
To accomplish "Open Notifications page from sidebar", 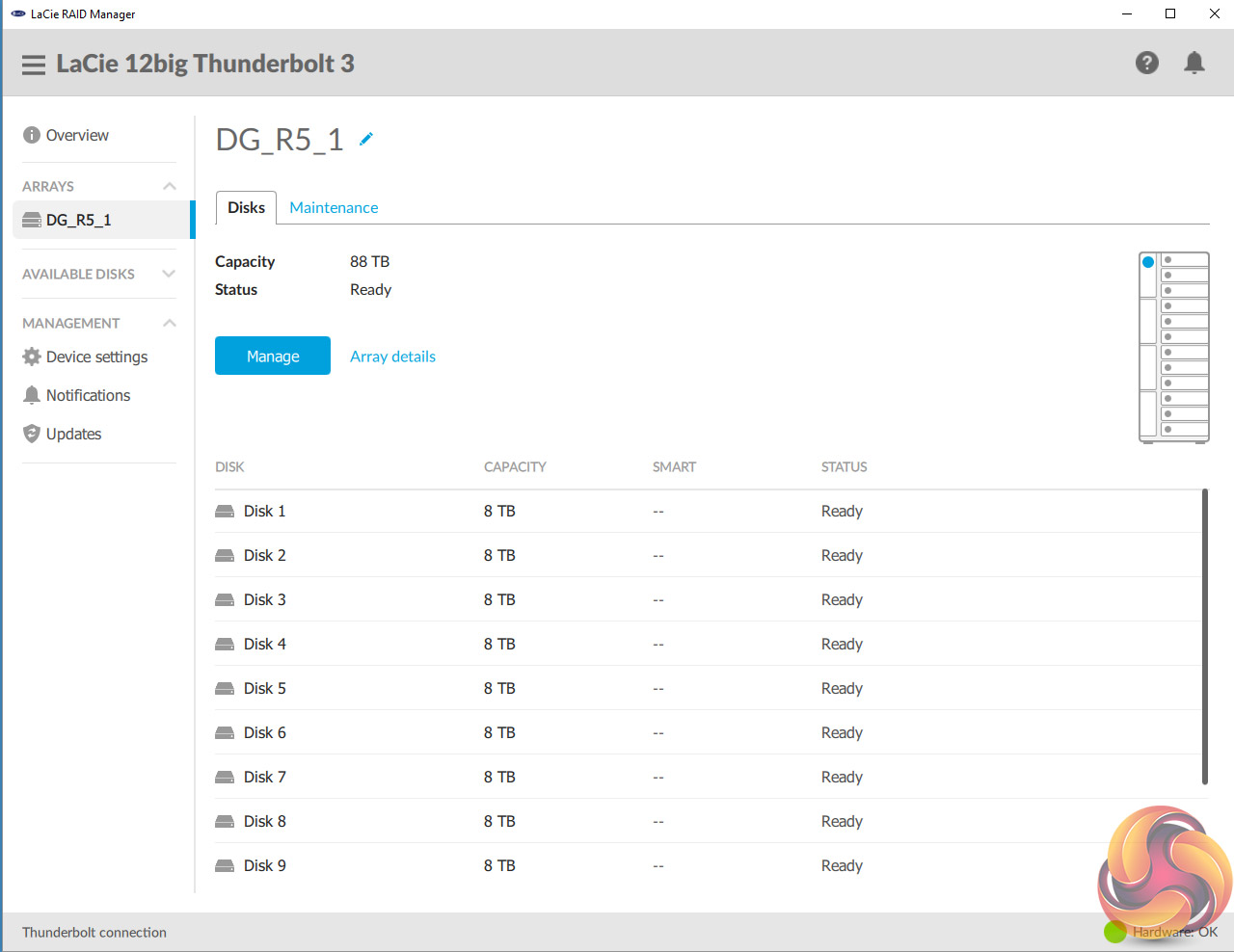I will click(88, 395).
